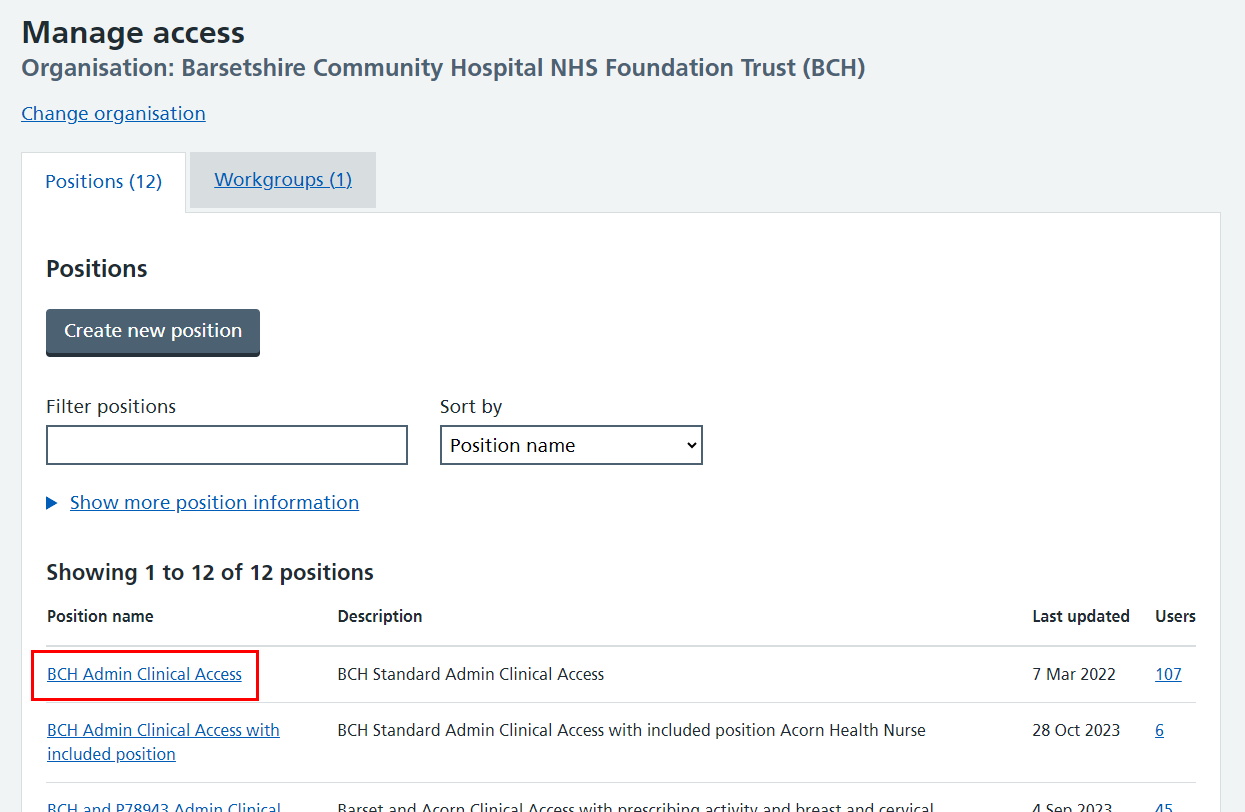This screenshot has width=1245, height=812.
Task: Click the Barsetshire organisation name subtitle
Action: [x=443, y=68]
